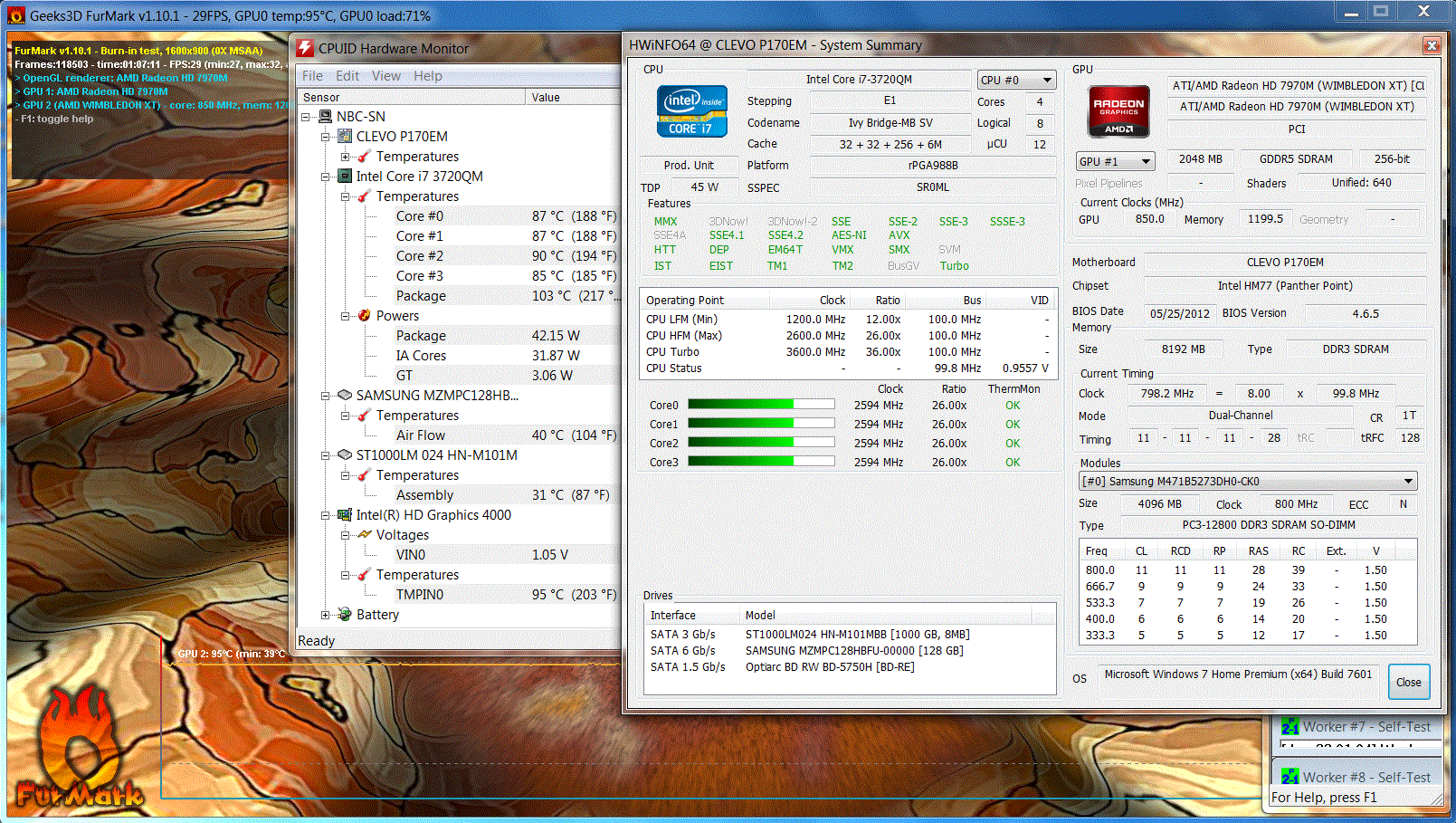This screenshot has height=823, width=1456.
Task: Click the Prod. Unit button
Action: pos(689,166)
